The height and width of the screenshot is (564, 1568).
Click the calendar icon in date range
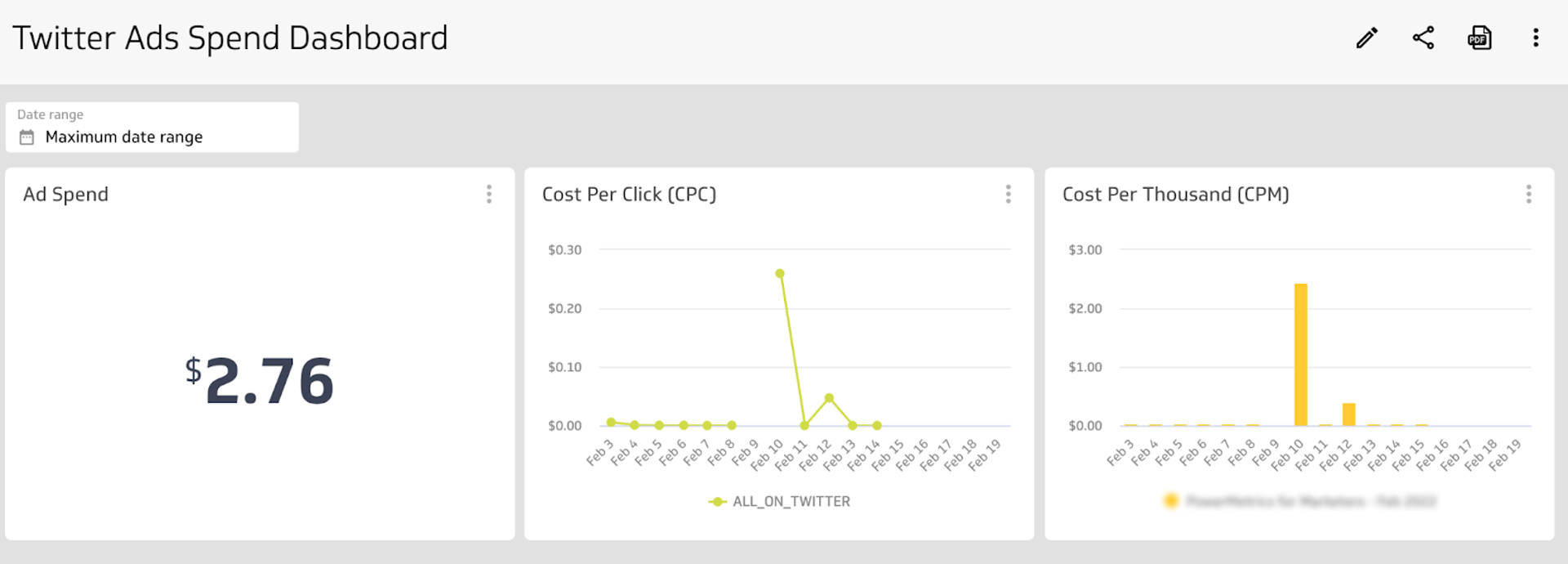(x=27, y=137)
